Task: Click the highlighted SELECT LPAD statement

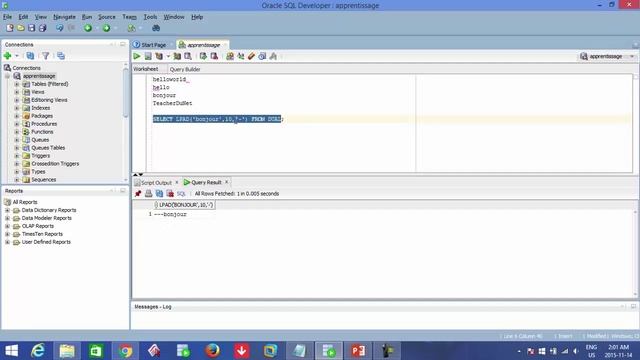Action: point(217,119)
